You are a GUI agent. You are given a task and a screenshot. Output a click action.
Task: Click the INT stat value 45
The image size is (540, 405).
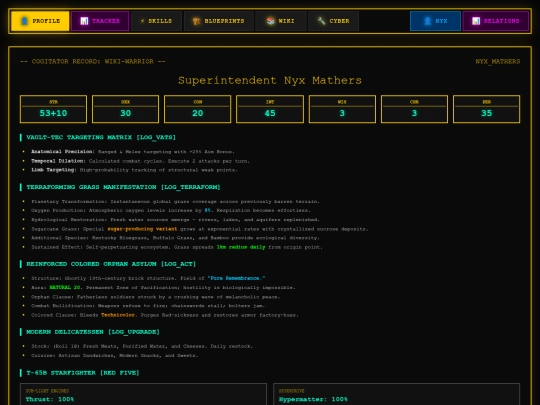click(270, 113)
